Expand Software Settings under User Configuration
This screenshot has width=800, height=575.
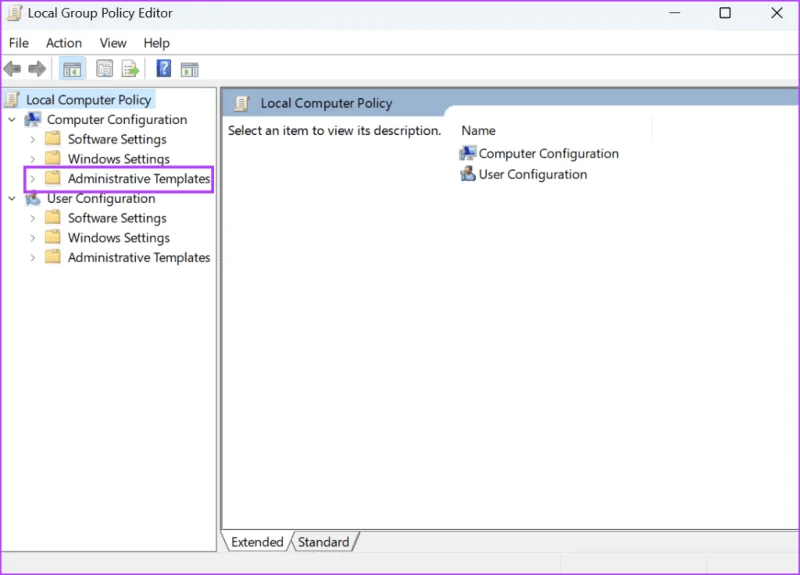point(33,218)
